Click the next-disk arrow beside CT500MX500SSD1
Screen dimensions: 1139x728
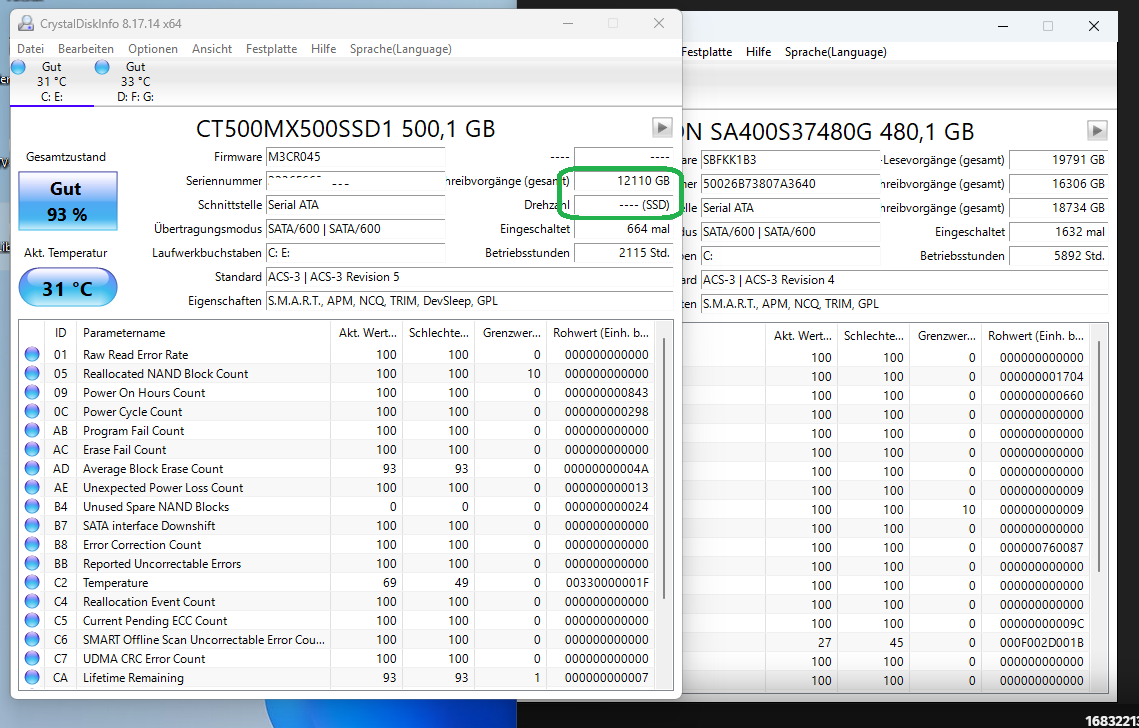coord(662,128)
